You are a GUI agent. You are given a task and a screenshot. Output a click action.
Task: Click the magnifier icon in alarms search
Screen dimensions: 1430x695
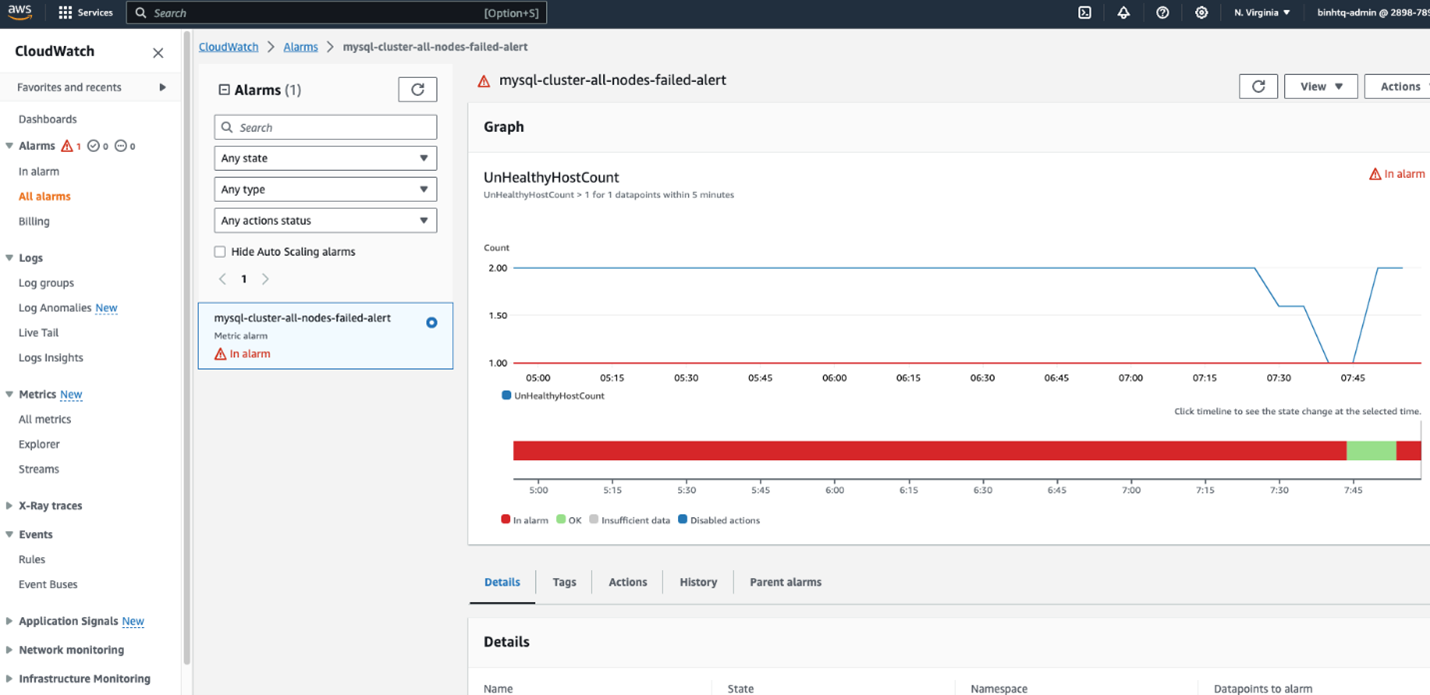[x=227, y=128]
